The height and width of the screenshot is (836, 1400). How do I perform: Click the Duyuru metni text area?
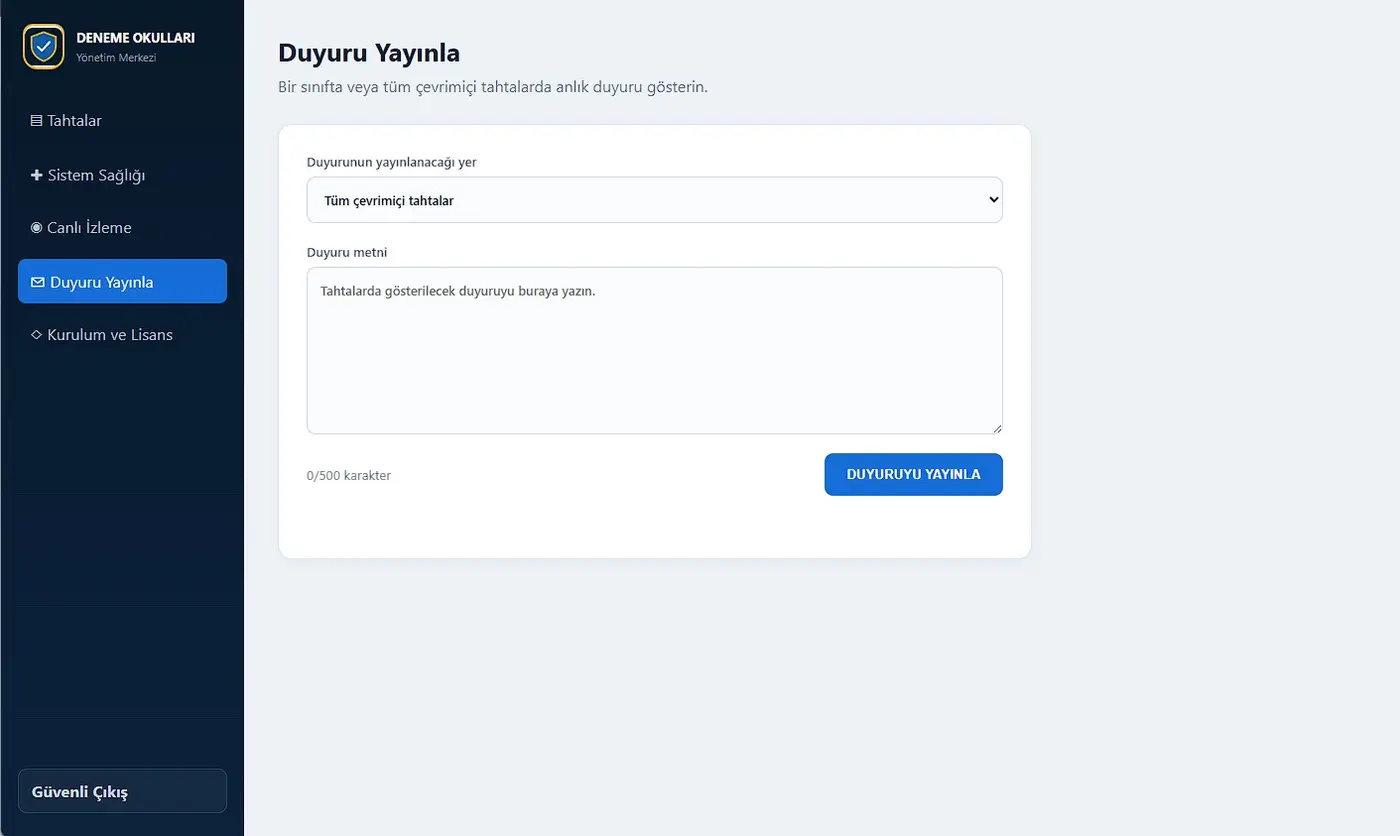[x=654, y=350]
